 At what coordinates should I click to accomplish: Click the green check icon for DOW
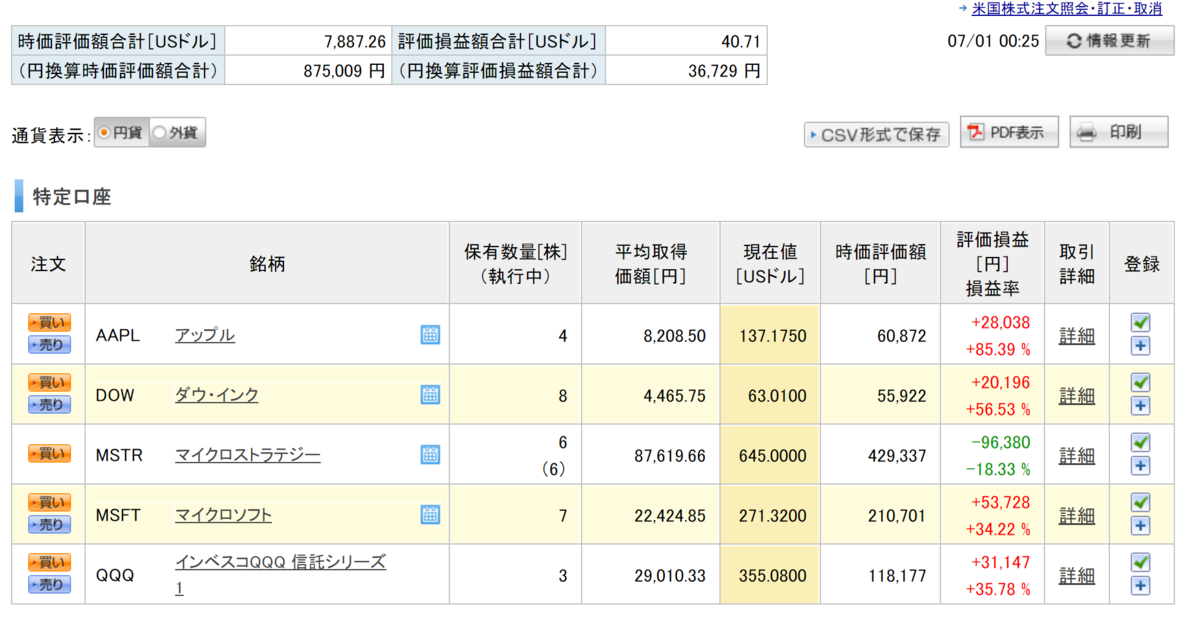click(1140, 382)
